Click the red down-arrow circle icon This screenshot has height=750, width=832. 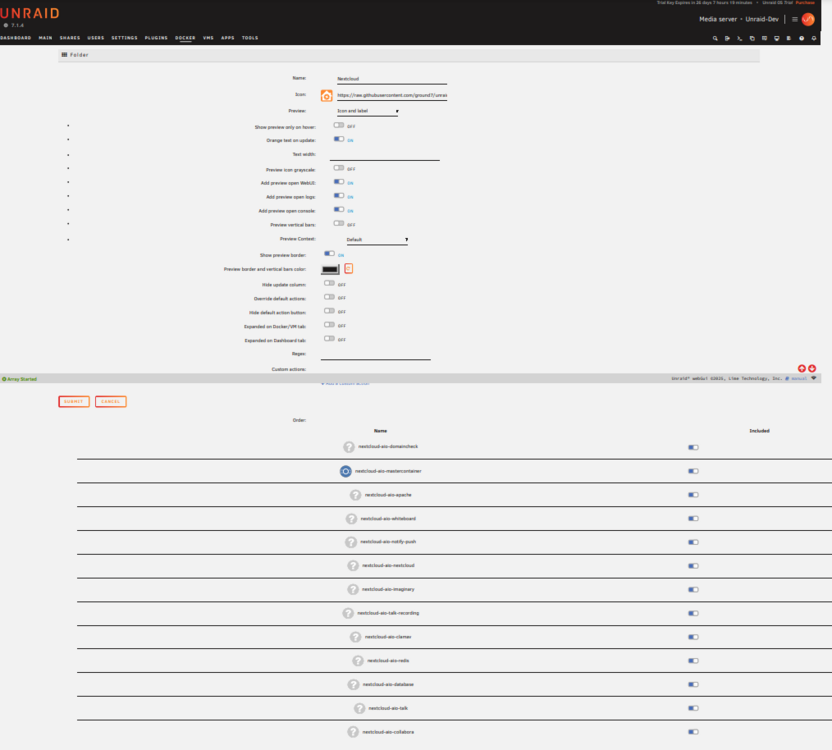812,368
